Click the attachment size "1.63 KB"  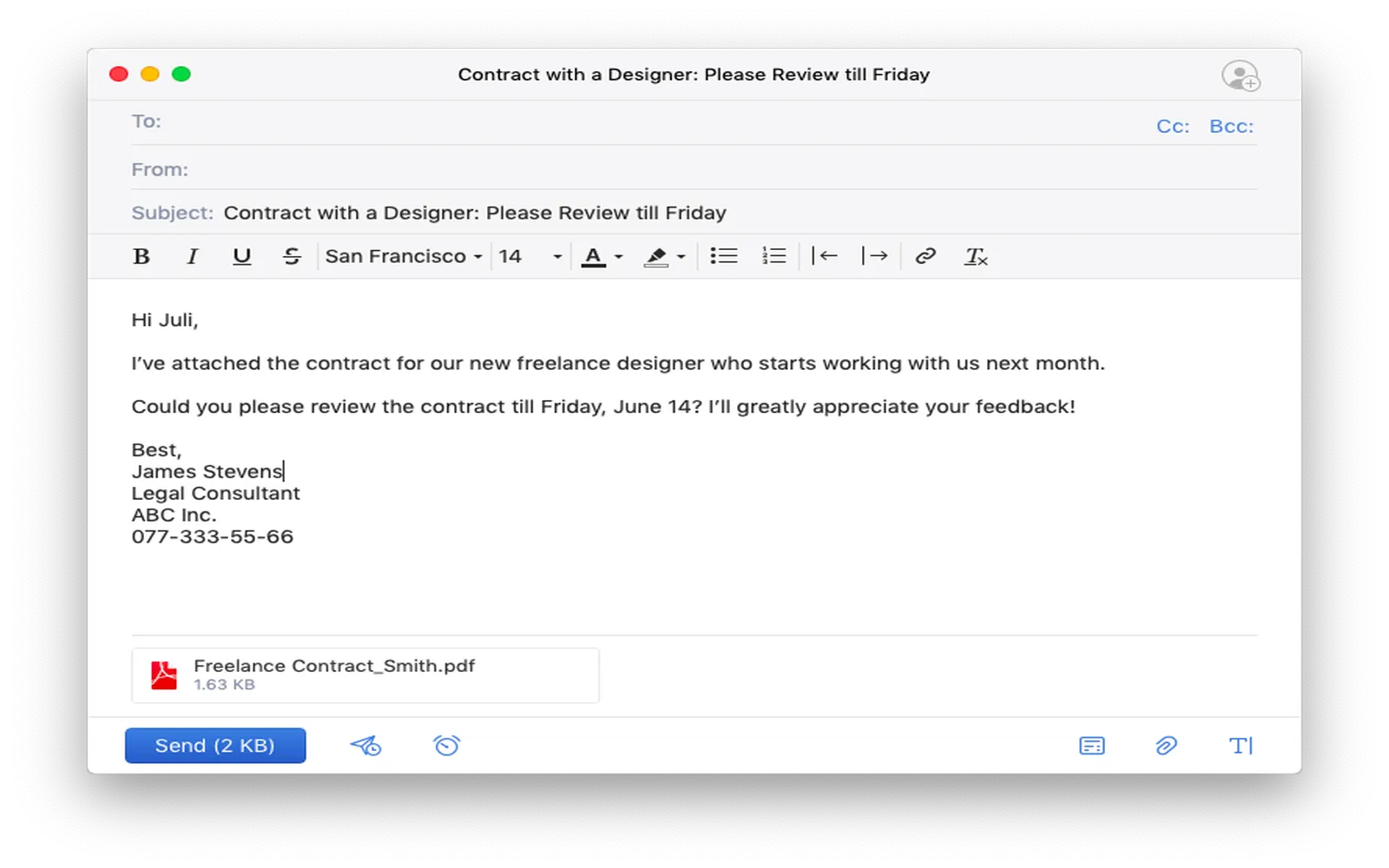pyautogui.click(x=224, y=685)
